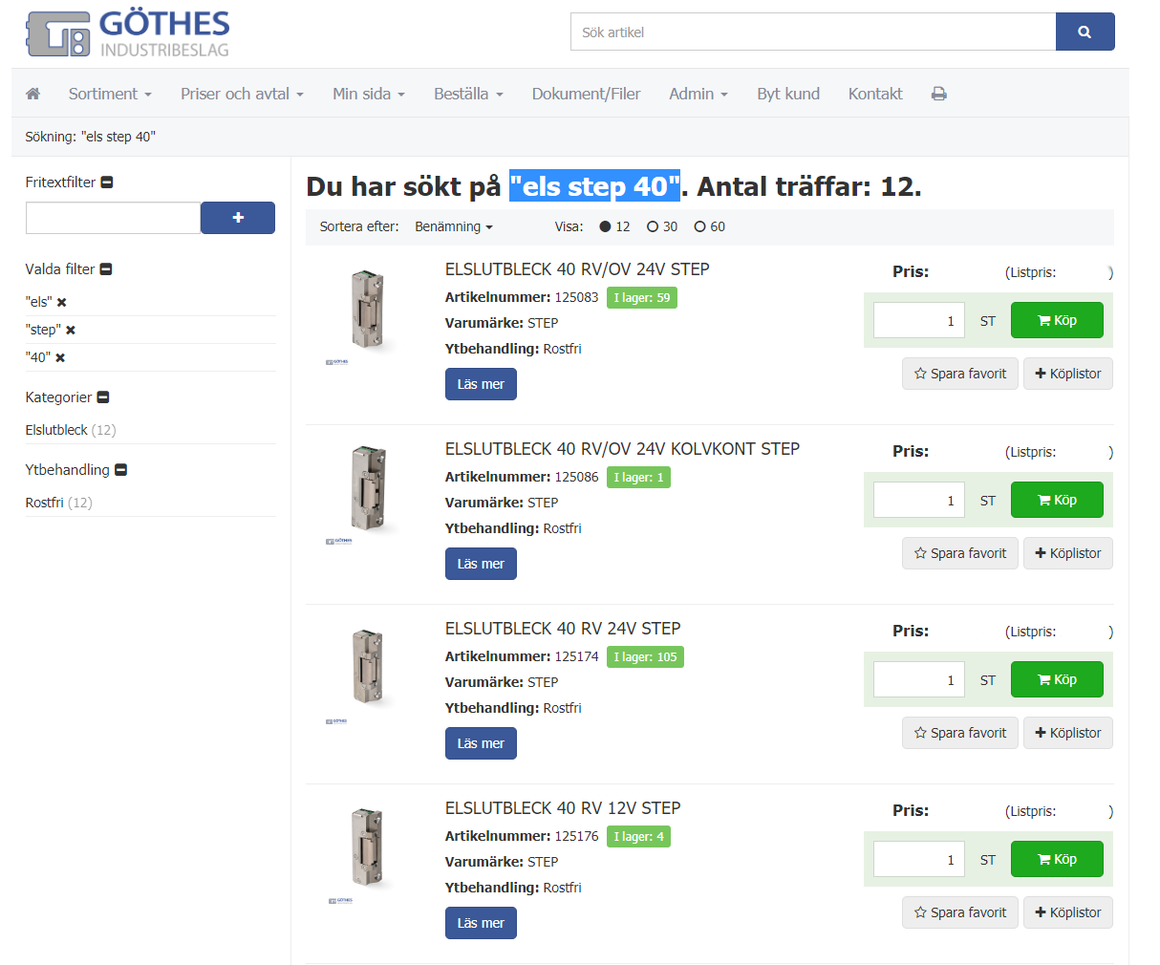Click the Göthes Industribeslag logo
This screenshot has width=1160, height=965.
coord(128,33)
